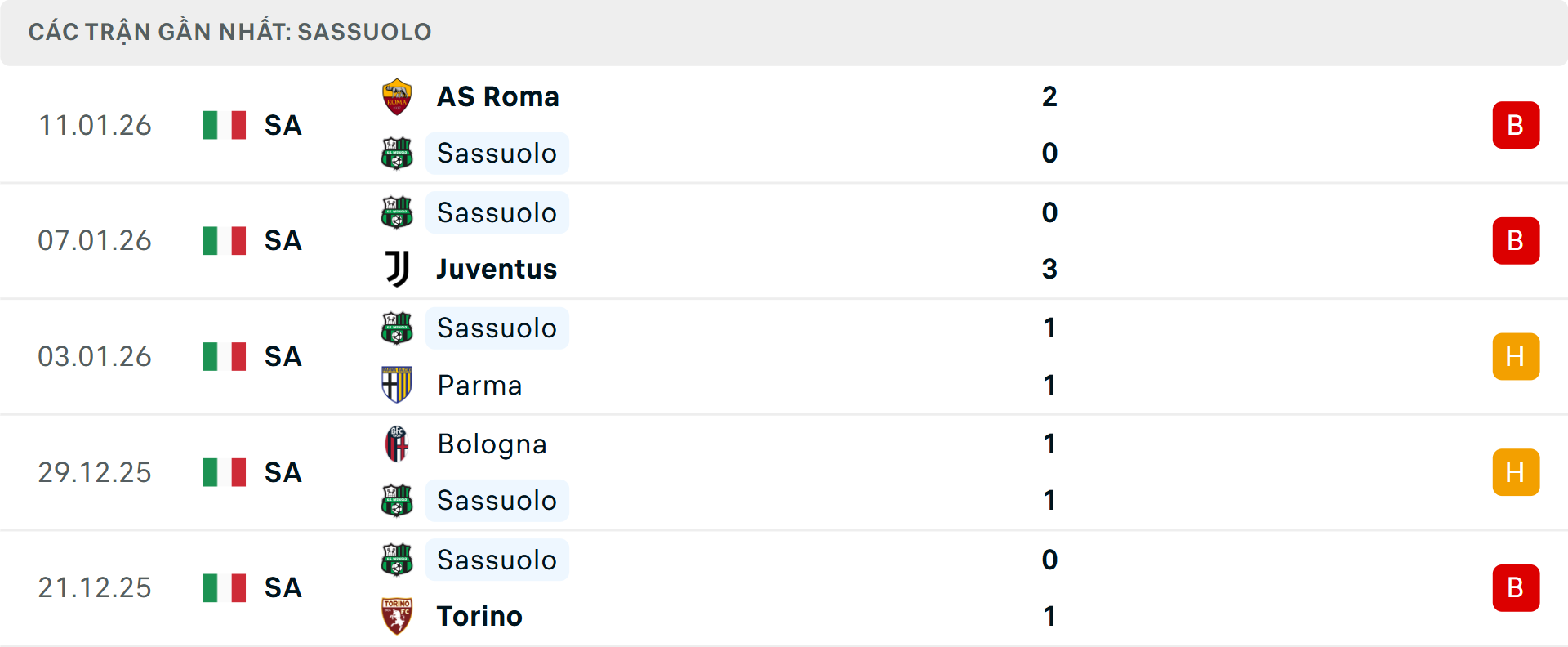This screenshot has width=1568, height=647.
Task: Click the AS Roma club crest
Action: click(x=397, y=96)
